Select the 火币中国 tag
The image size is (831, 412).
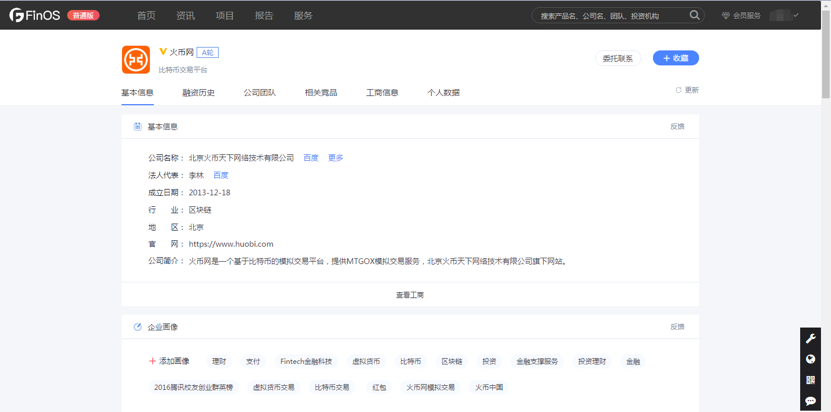489,387
